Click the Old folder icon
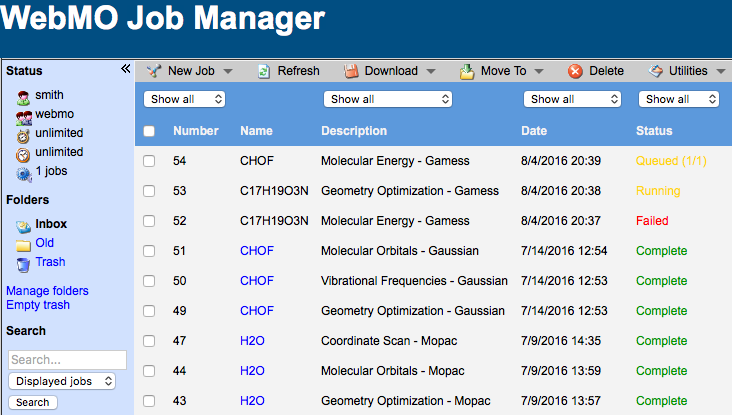Image resolution: width=732 pixels, height=415 pixels. pos(23,244)
